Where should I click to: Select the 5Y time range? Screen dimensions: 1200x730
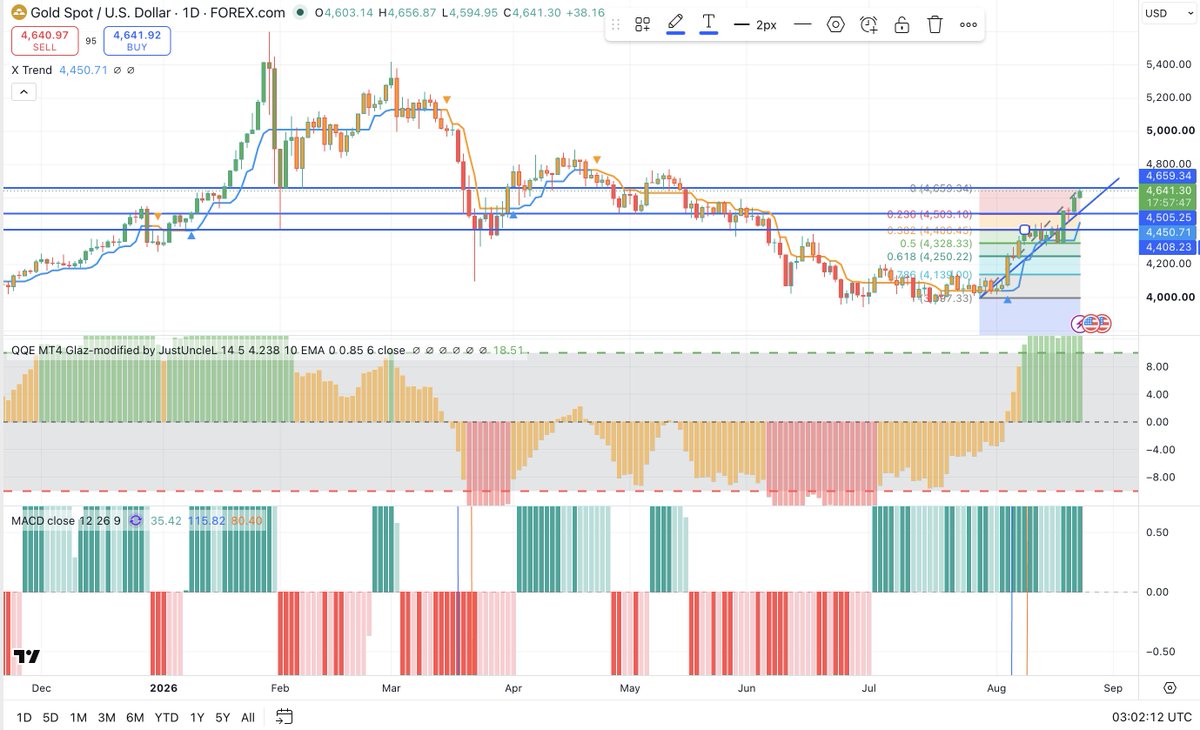click(223, 717)
